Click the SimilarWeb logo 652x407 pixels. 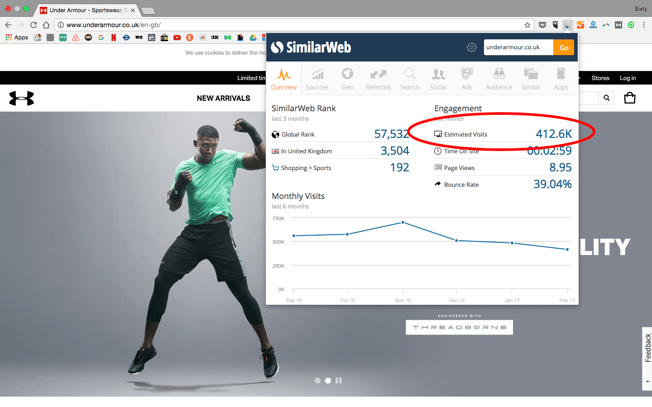(311, 47)
